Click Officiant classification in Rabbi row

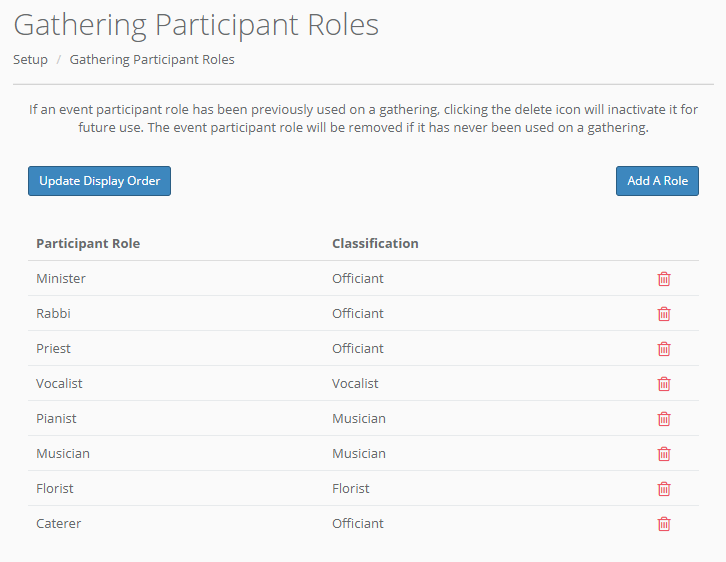click(358, 314)
